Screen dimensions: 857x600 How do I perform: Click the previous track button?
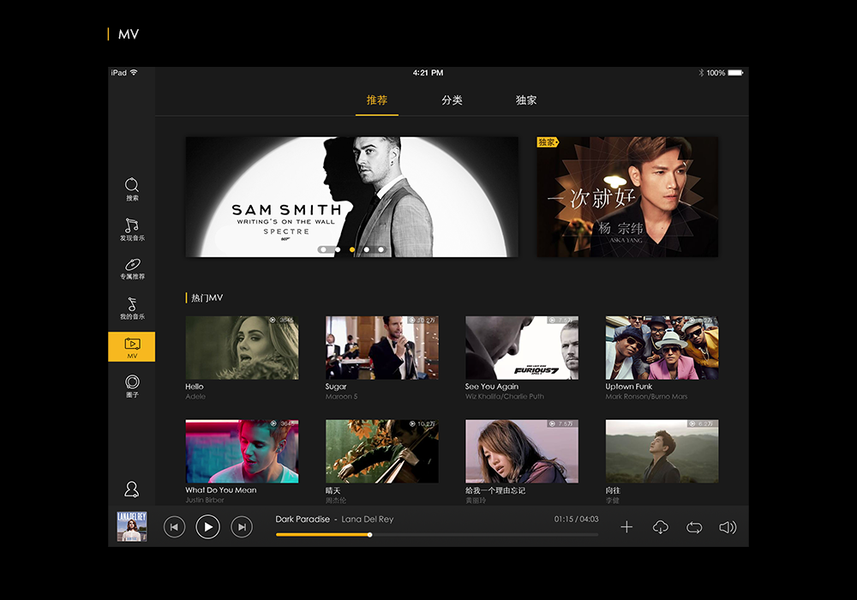pos(174,527)
